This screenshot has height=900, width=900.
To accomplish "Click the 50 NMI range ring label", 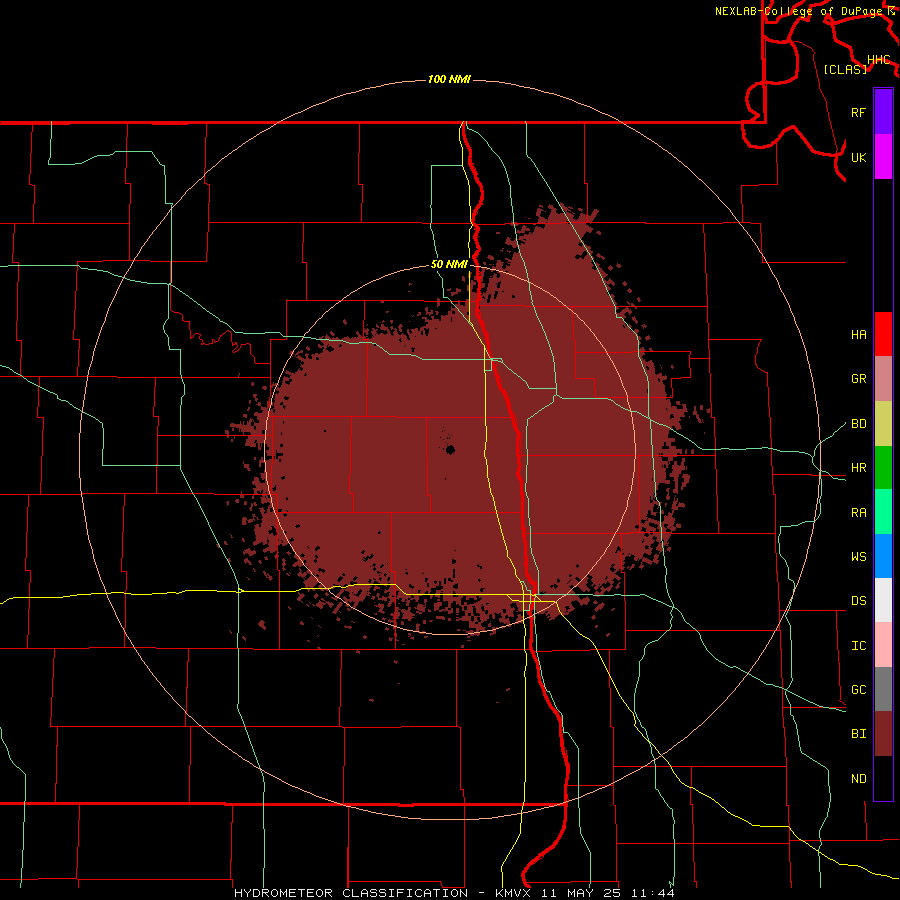I will click(x=449, y=265).
